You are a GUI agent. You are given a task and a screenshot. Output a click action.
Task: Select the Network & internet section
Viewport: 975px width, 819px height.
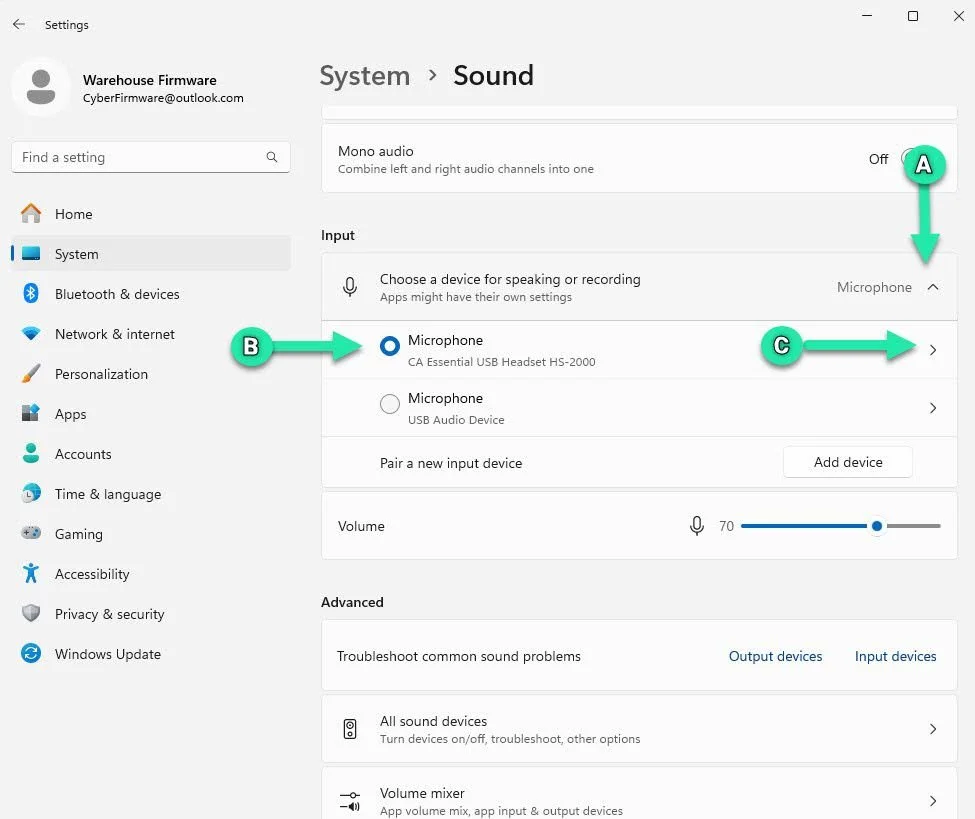(113, 333)
